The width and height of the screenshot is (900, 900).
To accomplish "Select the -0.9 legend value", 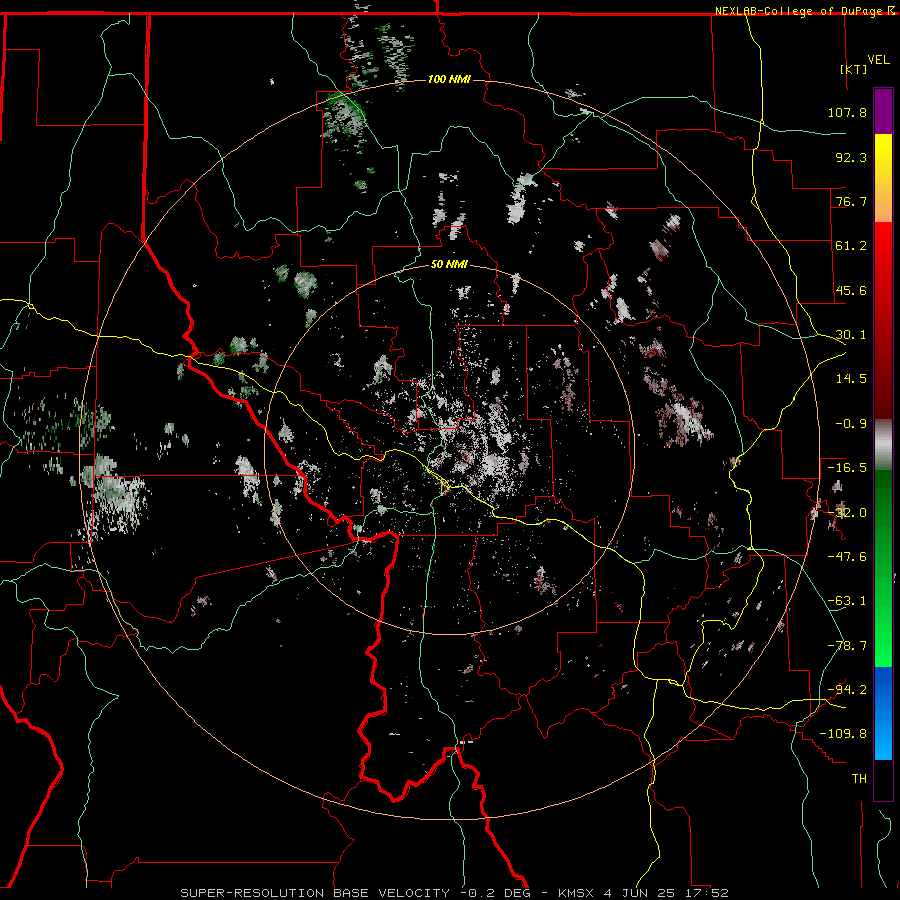I will [851, 424].
